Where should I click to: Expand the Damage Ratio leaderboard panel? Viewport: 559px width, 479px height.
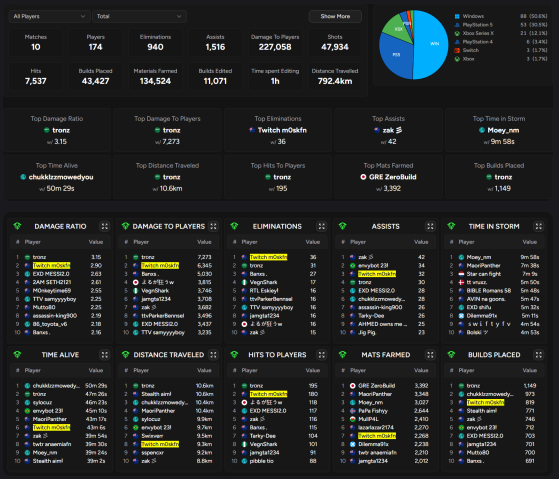pyautogui.click(x=104, y=226)
